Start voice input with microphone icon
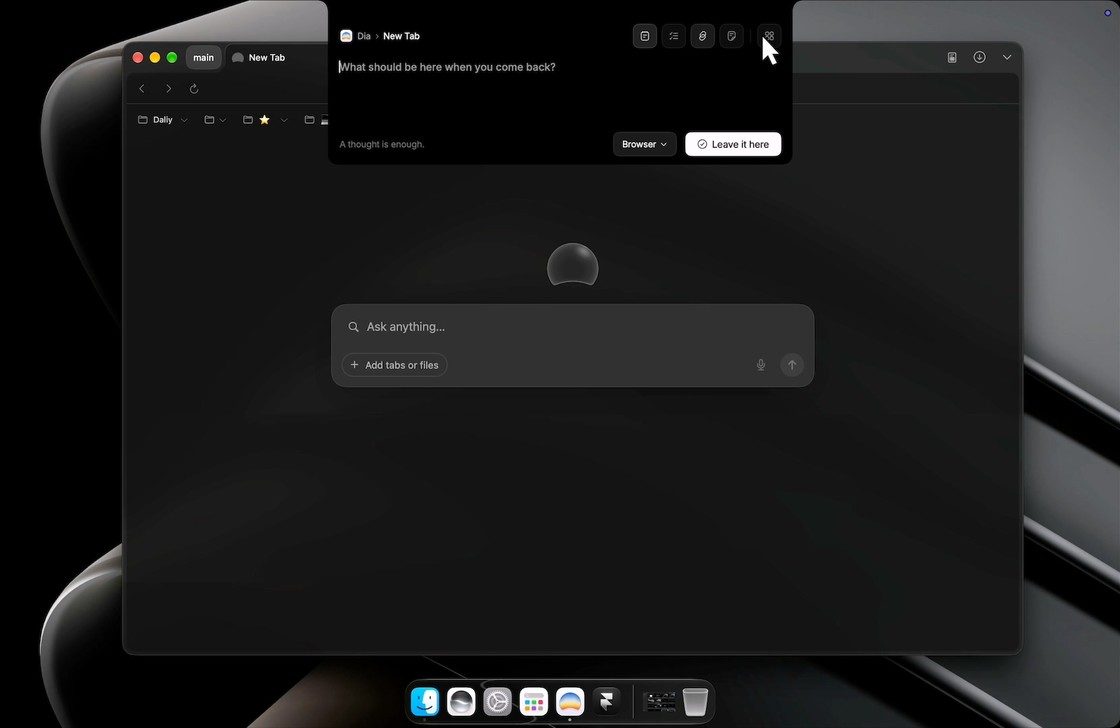 761,365
